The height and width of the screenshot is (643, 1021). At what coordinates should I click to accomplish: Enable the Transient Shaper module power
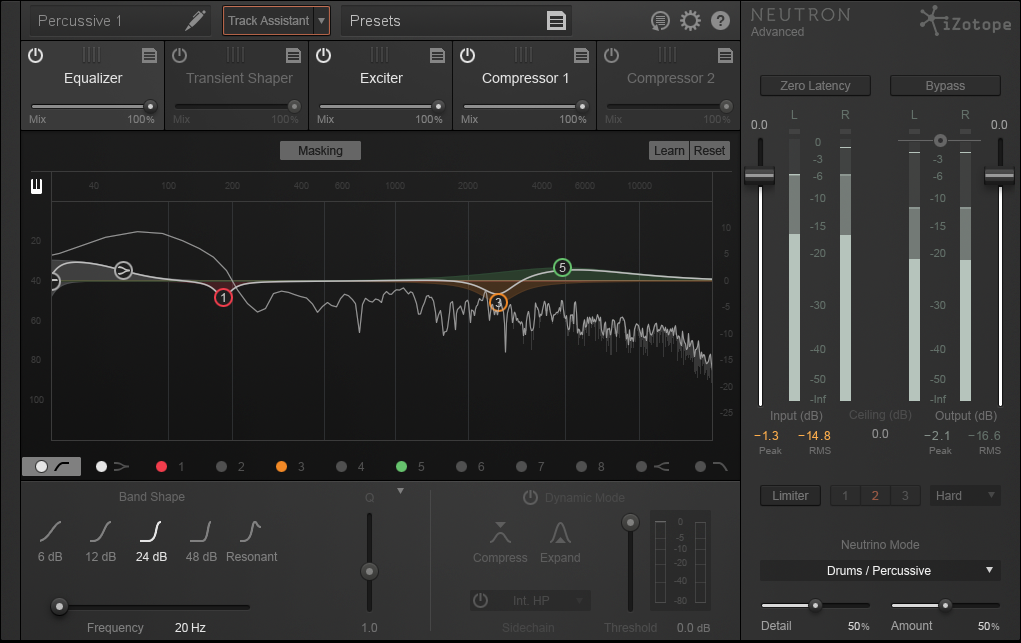point(179,55)
